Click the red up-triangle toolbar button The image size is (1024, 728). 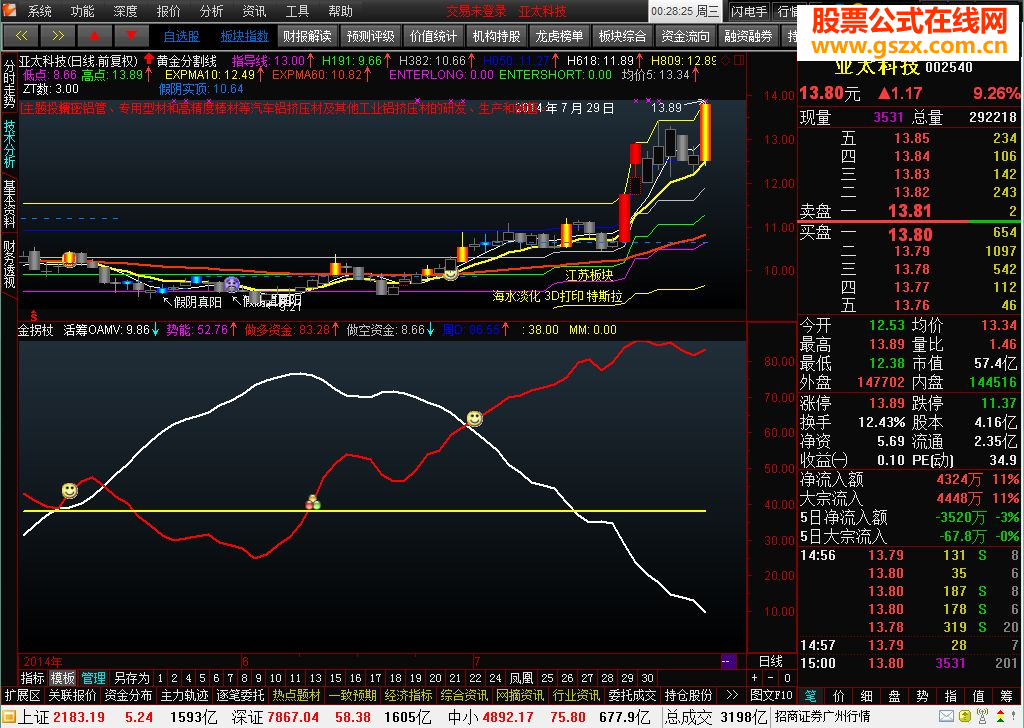coord(95,35)
